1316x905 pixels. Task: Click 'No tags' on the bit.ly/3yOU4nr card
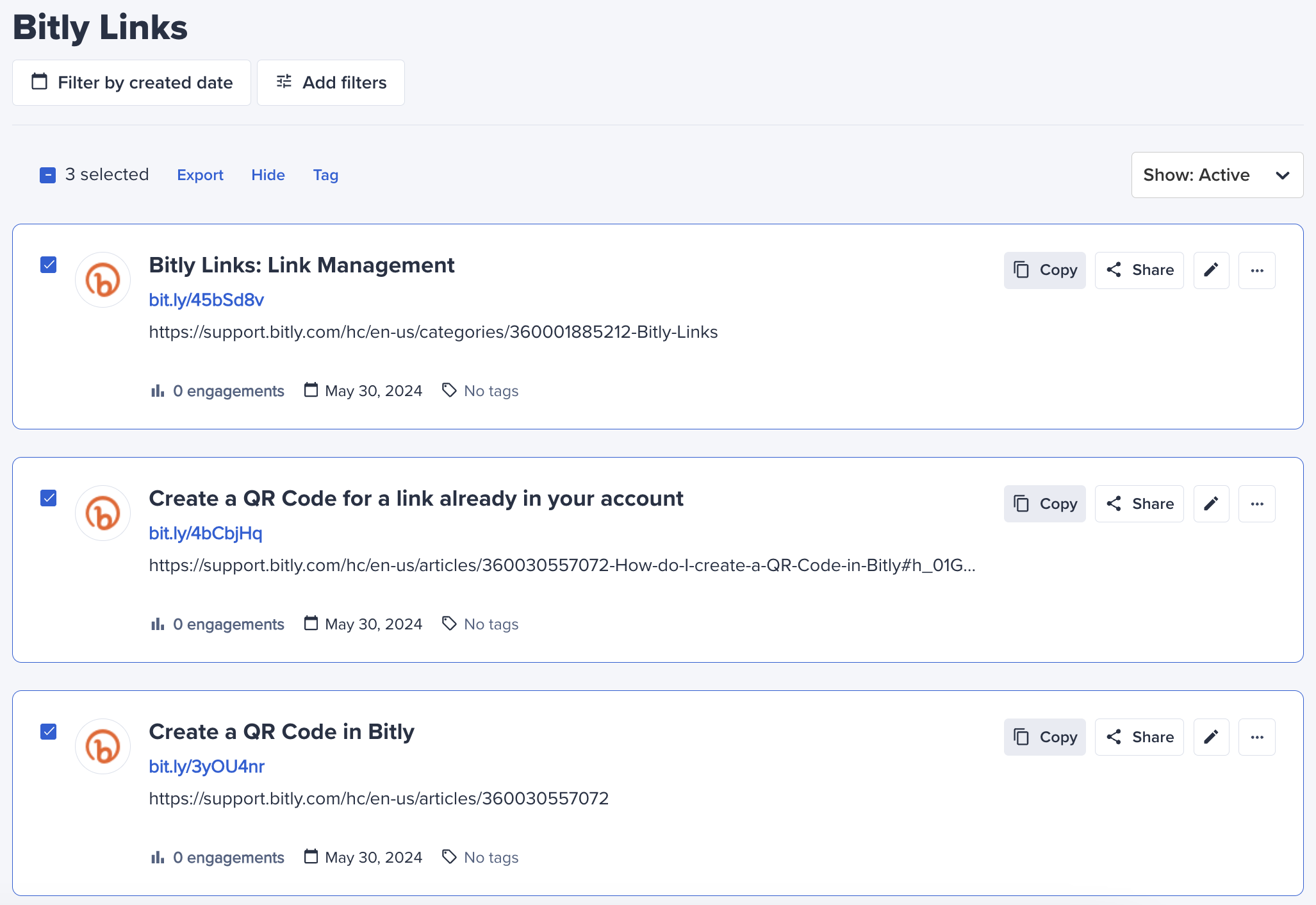(x=491, y=858)
